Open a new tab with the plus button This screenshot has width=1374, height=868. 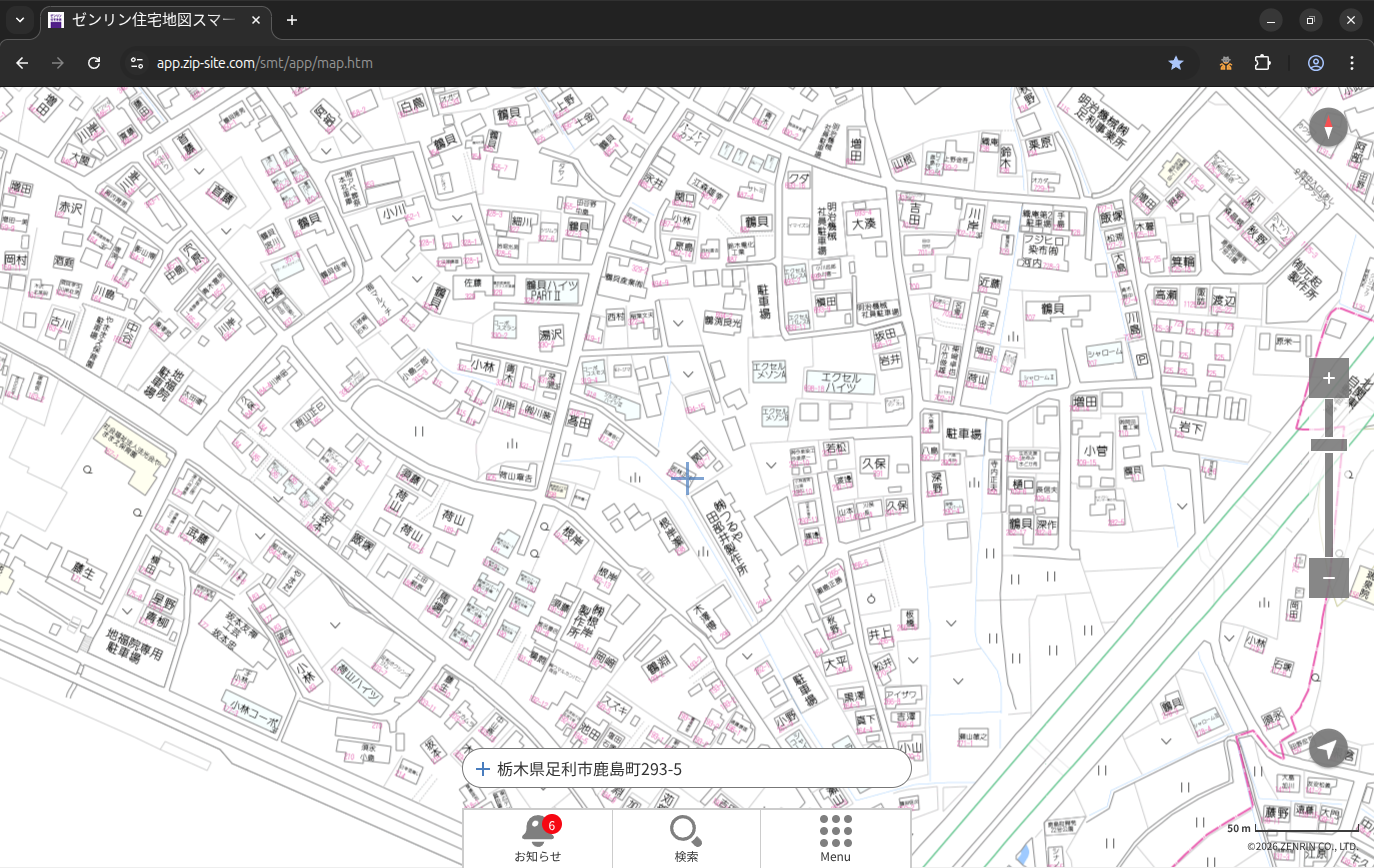pos(292,20)
